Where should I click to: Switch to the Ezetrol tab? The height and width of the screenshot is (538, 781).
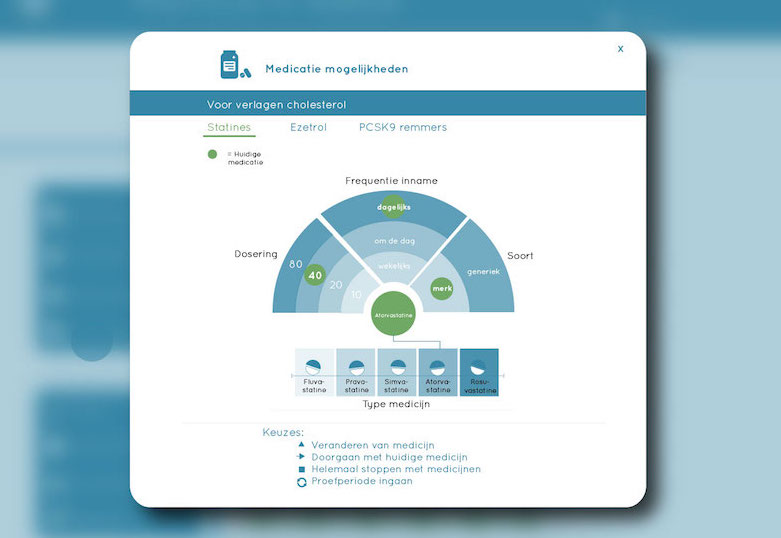click(308, 128)
